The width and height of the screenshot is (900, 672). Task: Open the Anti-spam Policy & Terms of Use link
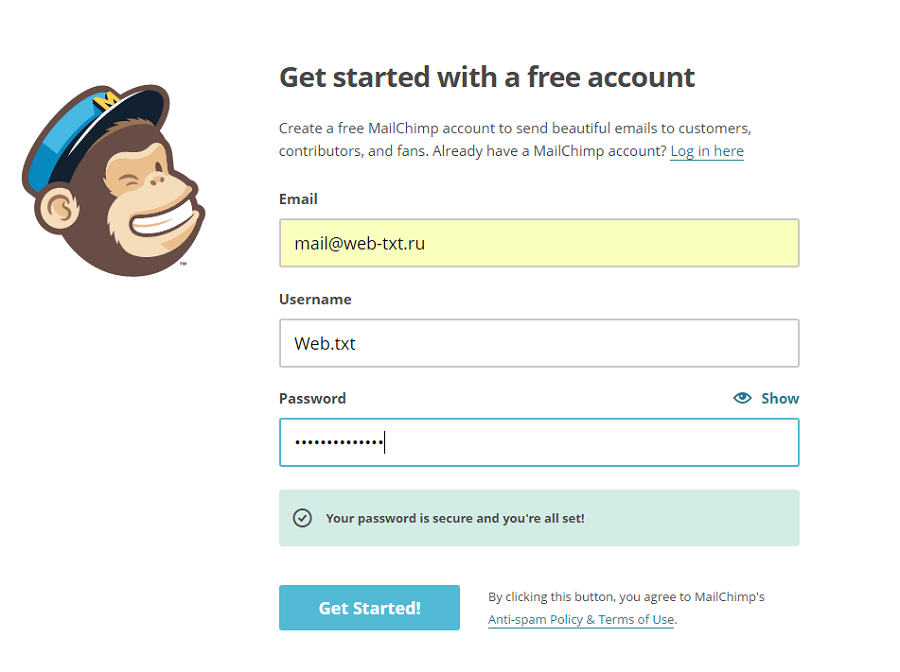[581, 619]
